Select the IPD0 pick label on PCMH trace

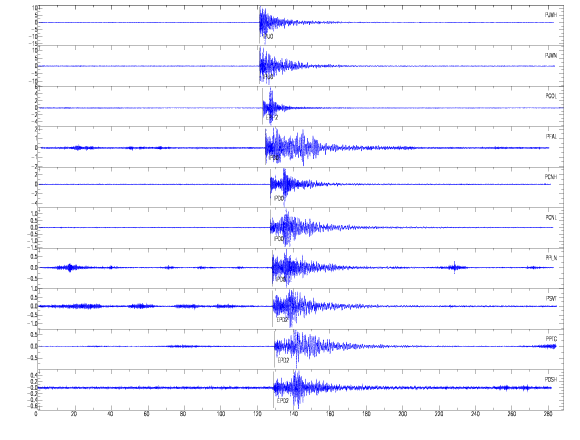(279, 199)
